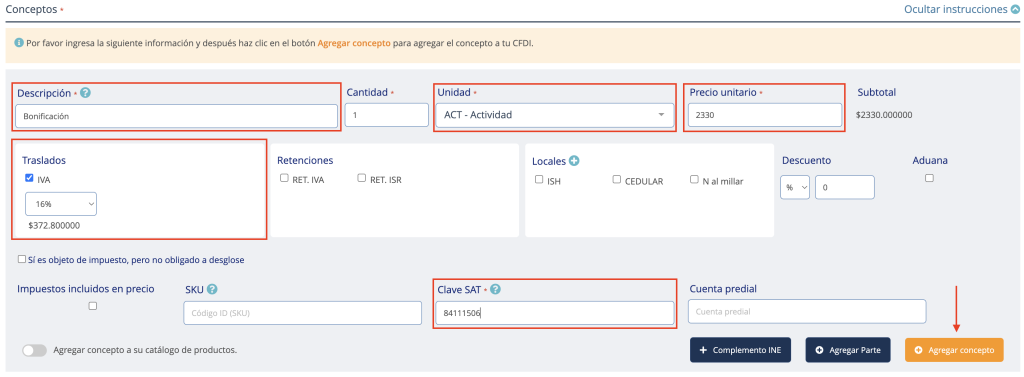
Task: Open the Unidad ACT - Actividad dropdown
Action: pos(554,115)
